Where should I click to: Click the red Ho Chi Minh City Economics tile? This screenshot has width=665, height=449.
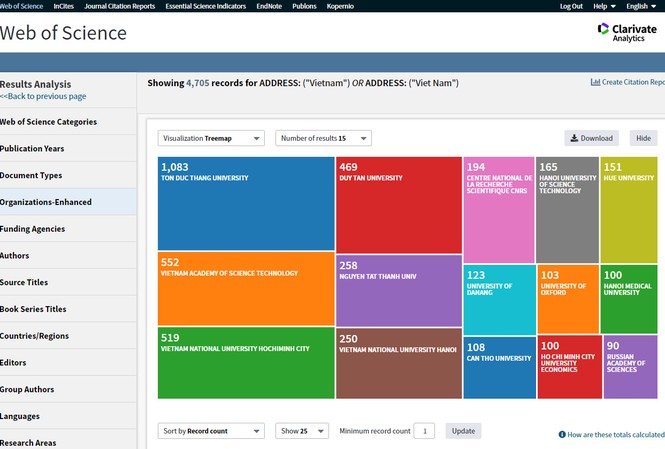[x=570, y=367]
